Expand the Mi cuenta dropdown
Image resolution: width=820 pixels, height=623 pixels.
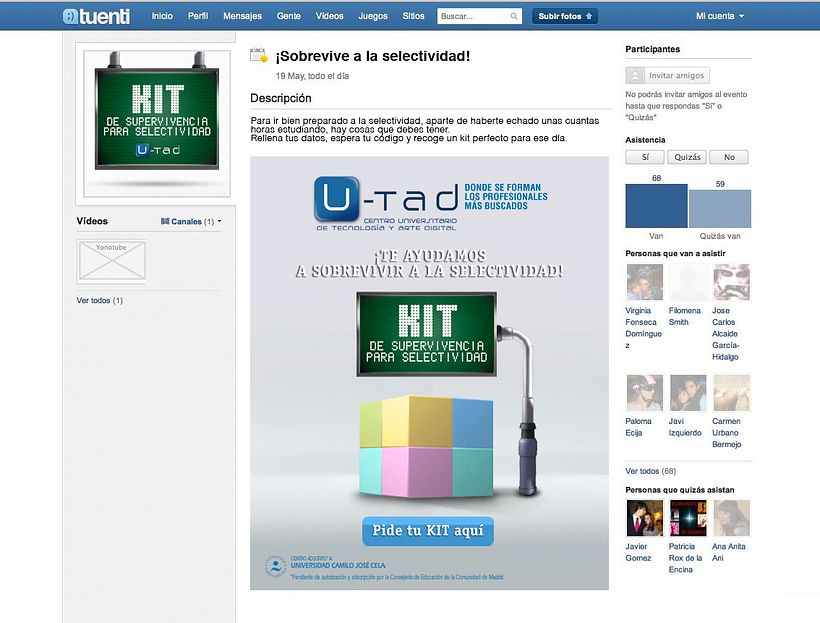point(720,16)
